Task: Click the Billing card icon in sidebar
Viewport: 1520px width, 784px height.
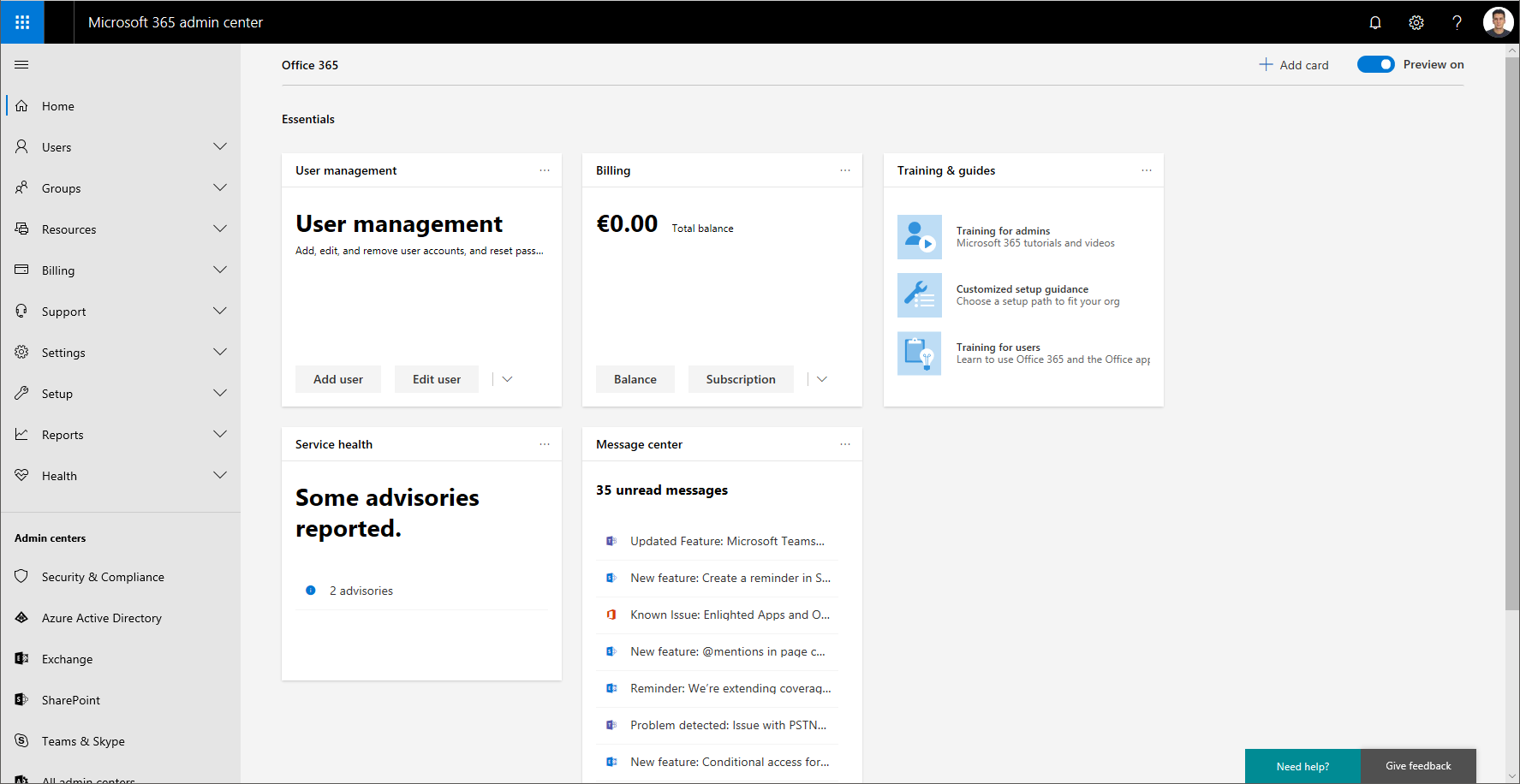Action: point(22,270)
